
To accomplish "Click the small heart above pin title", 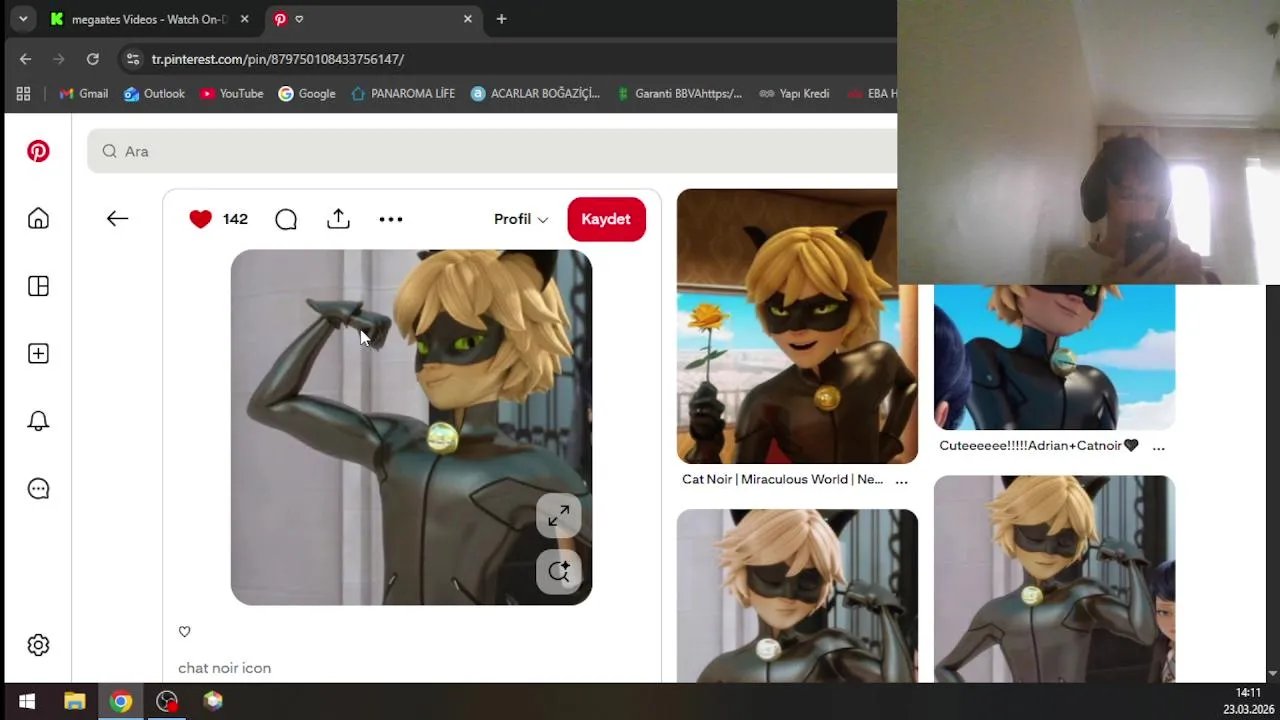I will (184, 631).
